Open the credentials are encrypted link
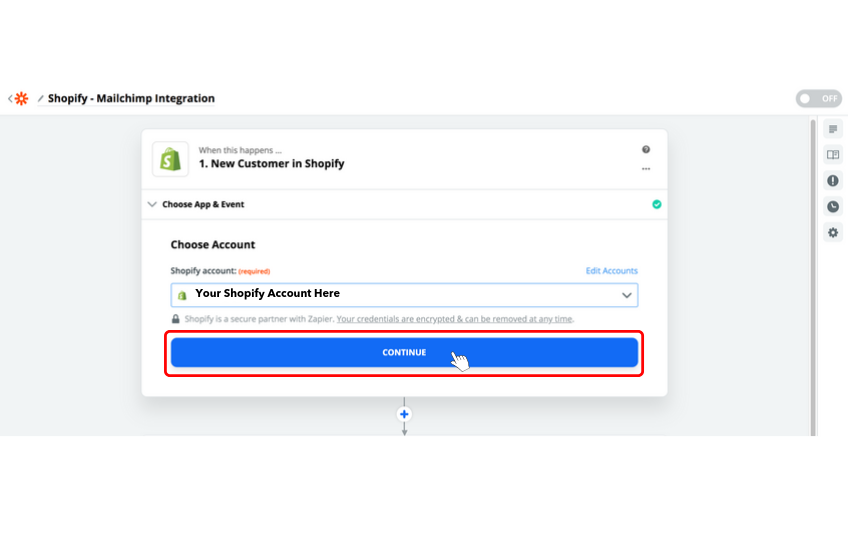850x550 pixels. [x=454, y=319]
